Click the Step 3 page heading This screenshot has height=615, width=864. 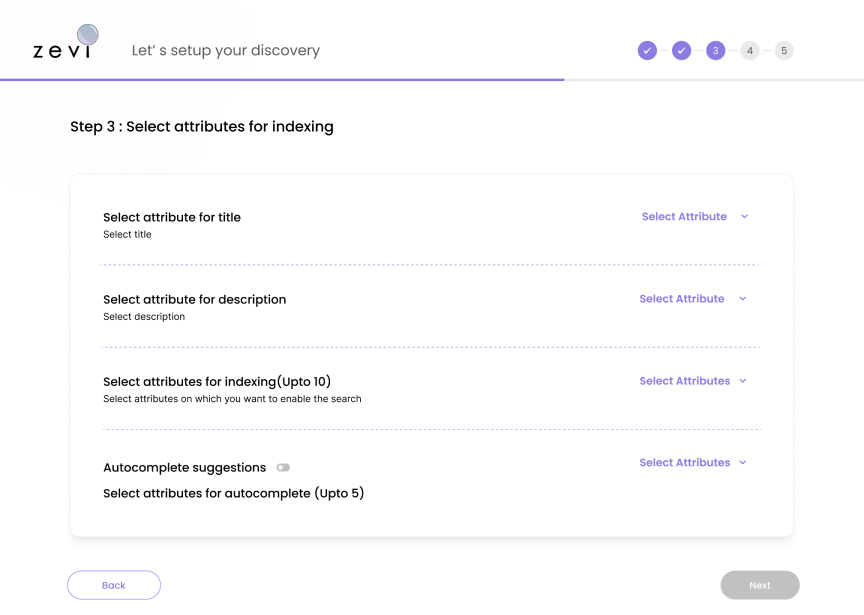[202, 127]
